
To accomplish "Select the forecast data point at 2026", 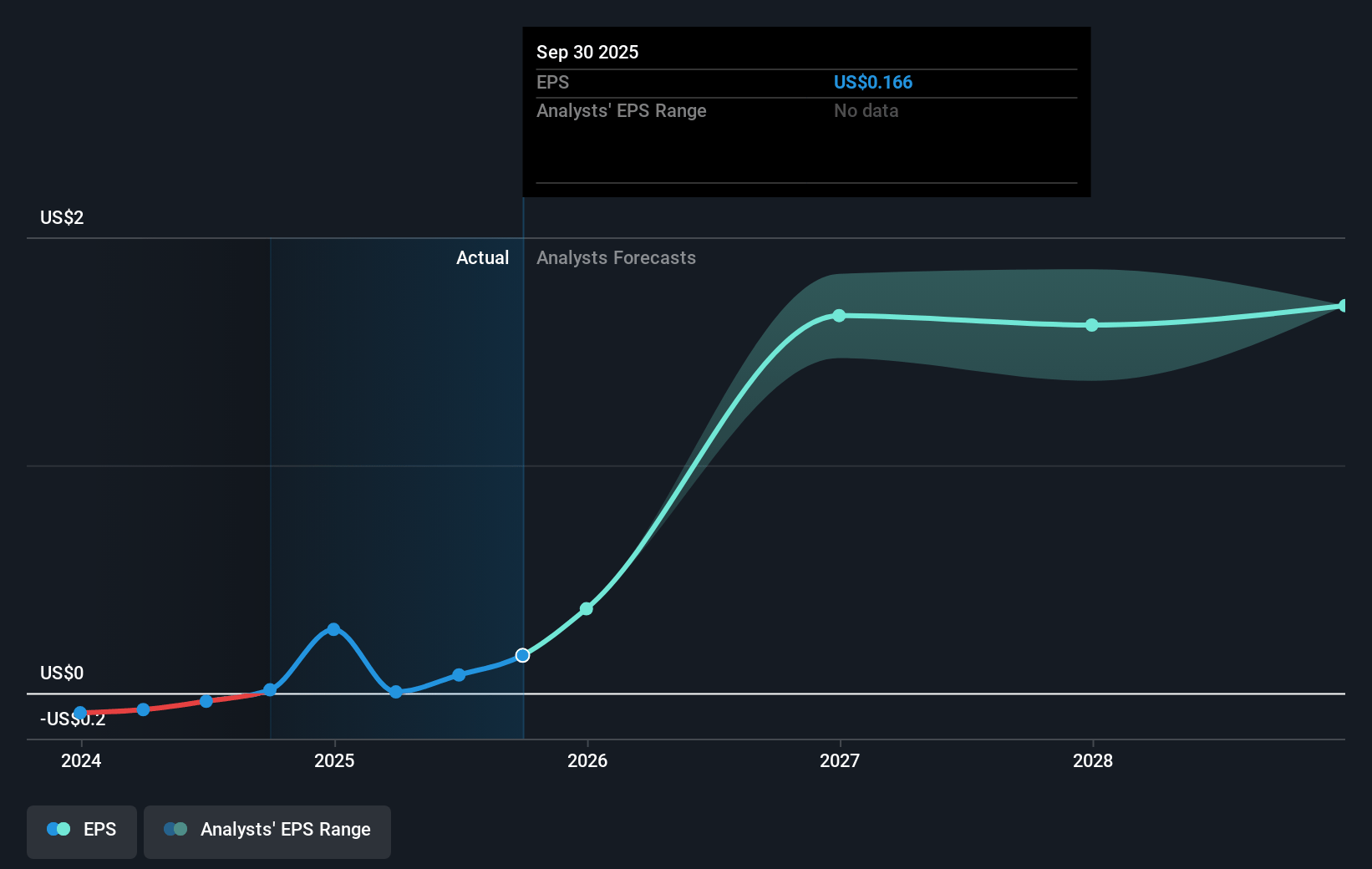I will (x=587, y=608).
